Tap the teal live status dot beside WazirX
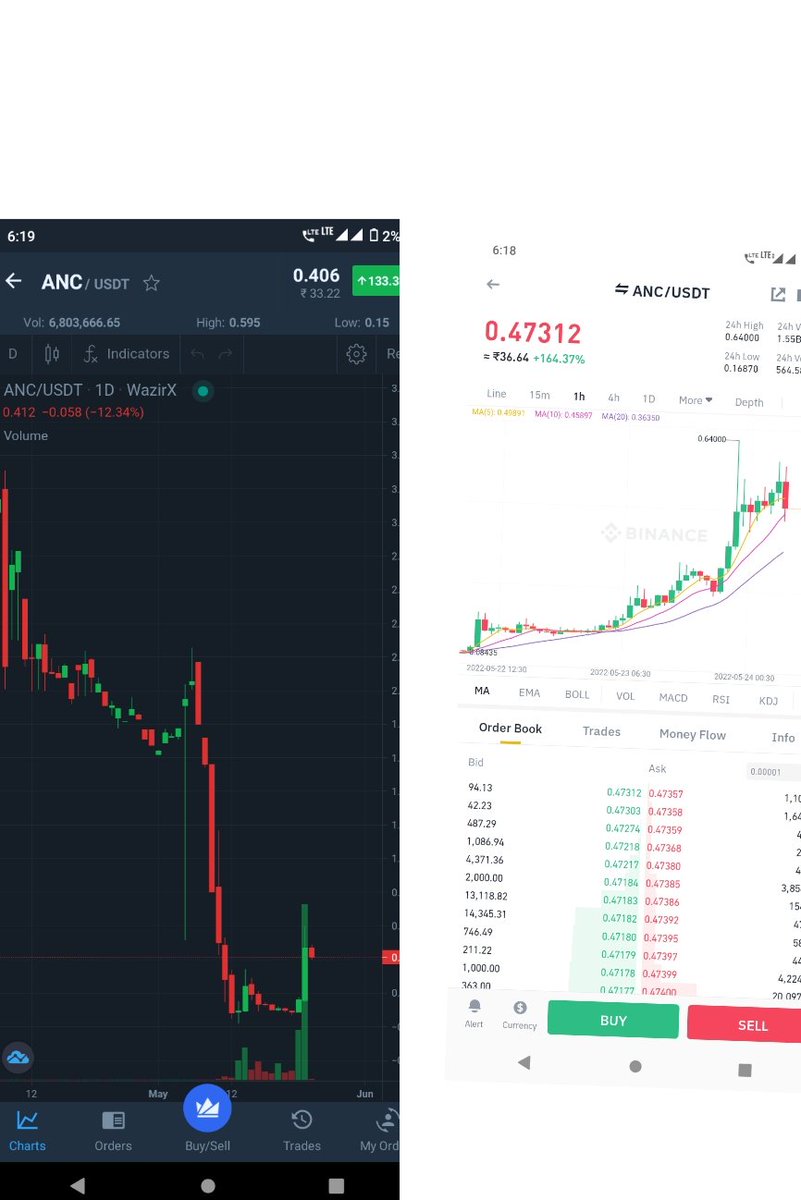The height and width of the screenshot is (1200, 801). pyautogui.click(x=203, y=391)
